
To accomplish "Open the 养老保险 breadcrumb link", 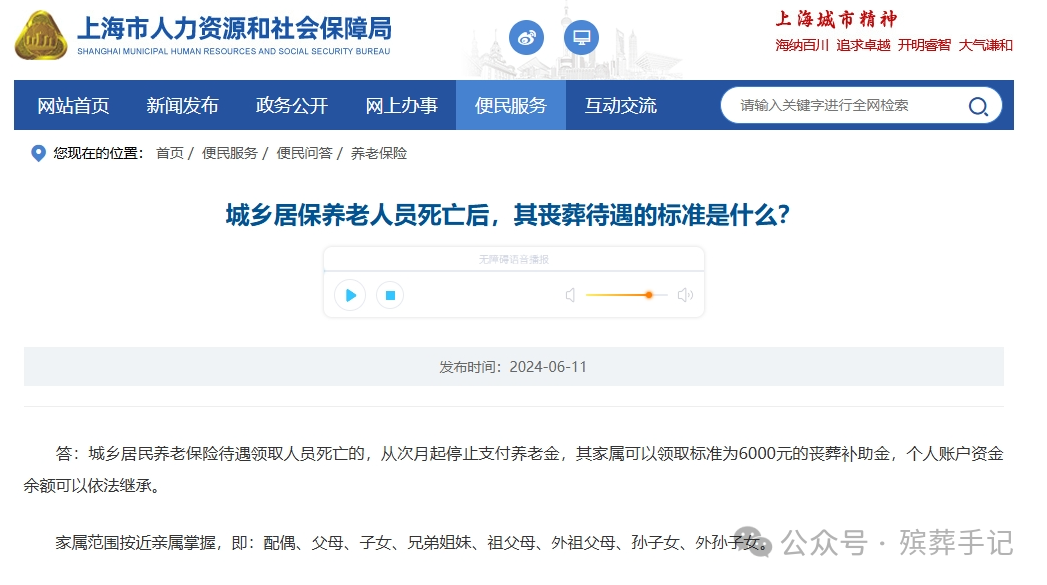I will (377, 154).
